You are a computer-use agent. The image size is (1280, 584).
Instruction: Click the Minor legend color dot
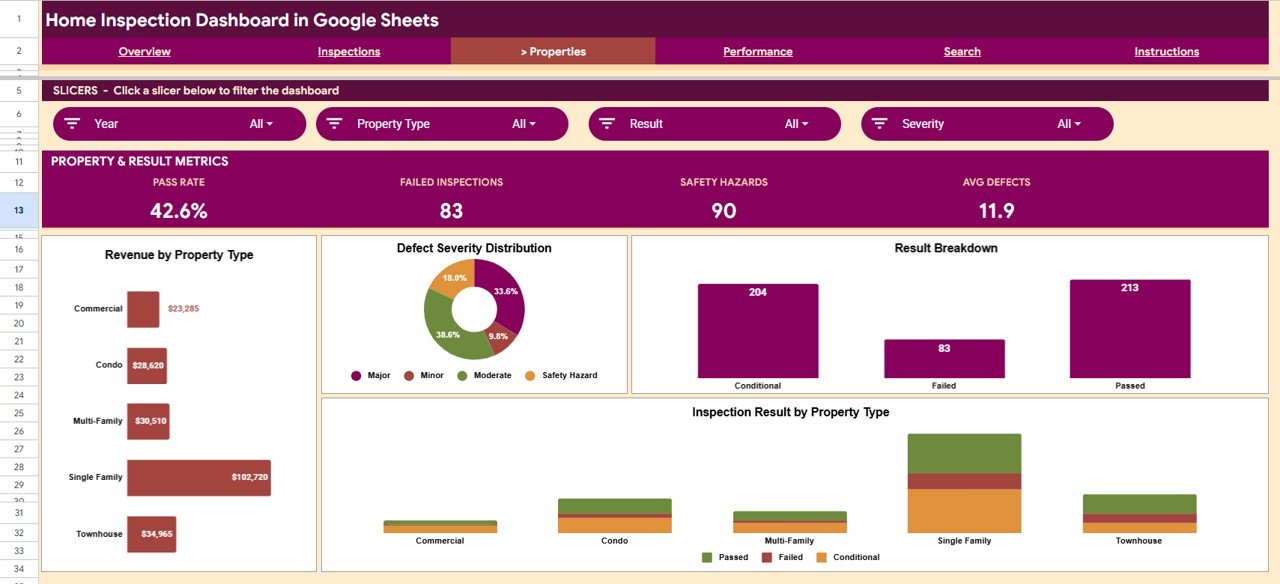click(409, 376)
